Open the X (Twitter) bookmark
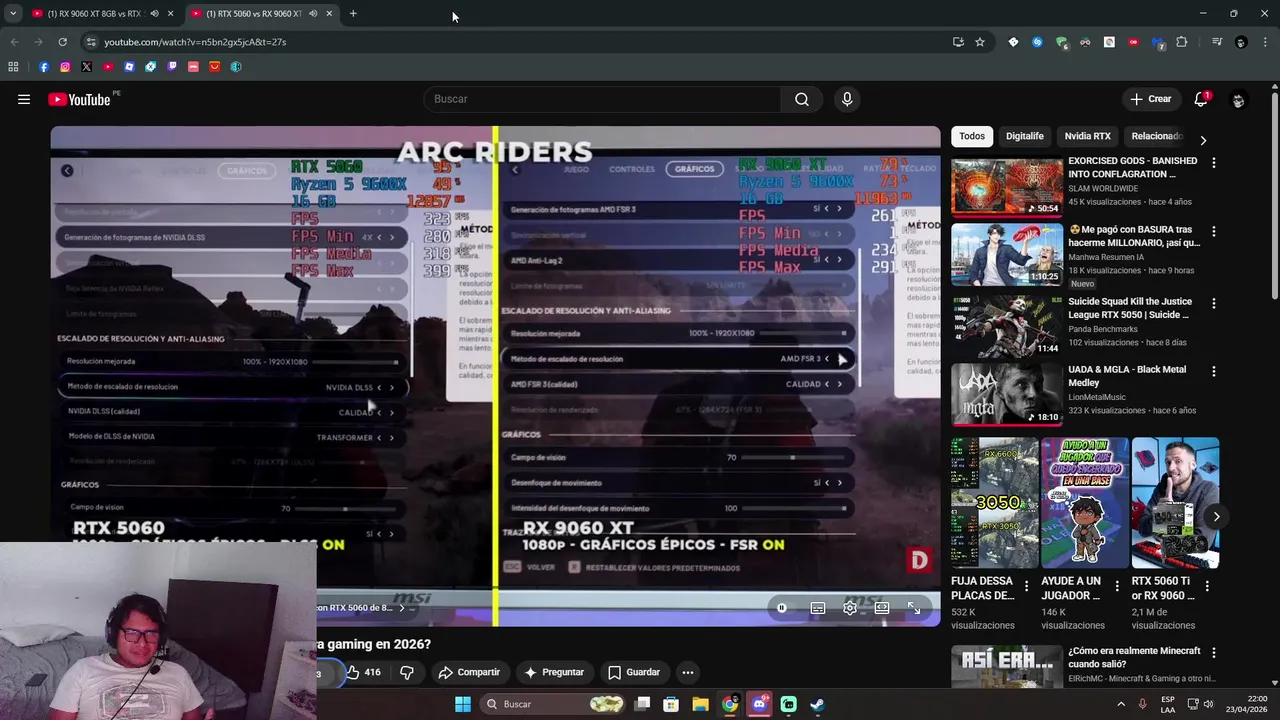This screenshot has height=720, width=1280. 86,67
